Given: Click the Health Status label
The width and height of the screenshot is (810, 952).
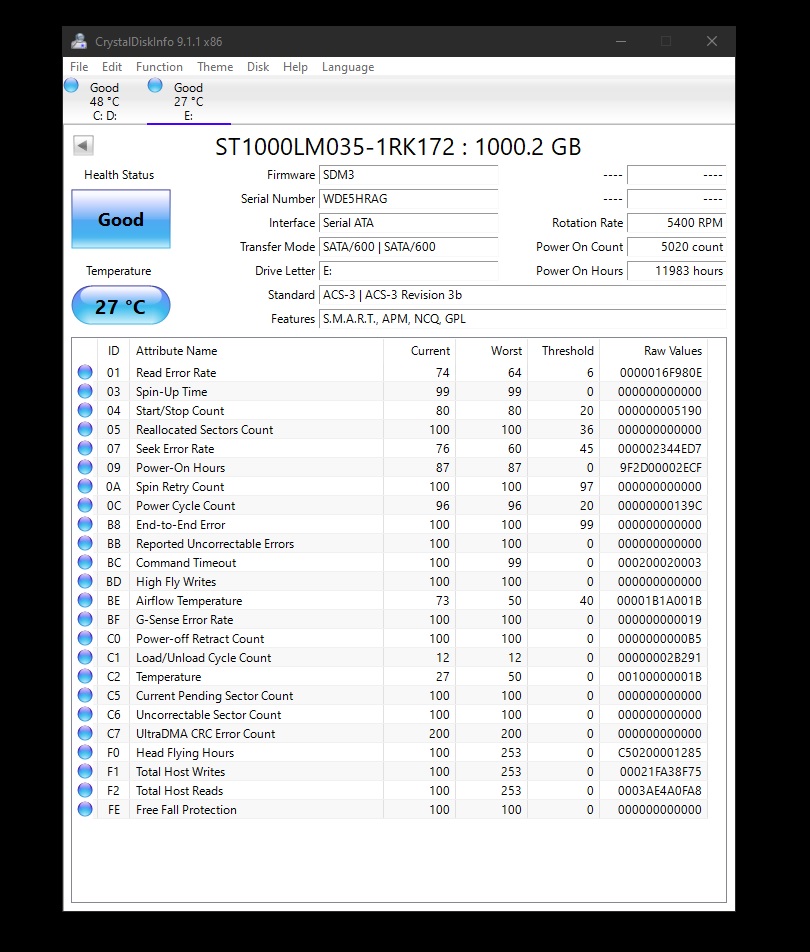Looking at the screenshot, I should [119, 175].
